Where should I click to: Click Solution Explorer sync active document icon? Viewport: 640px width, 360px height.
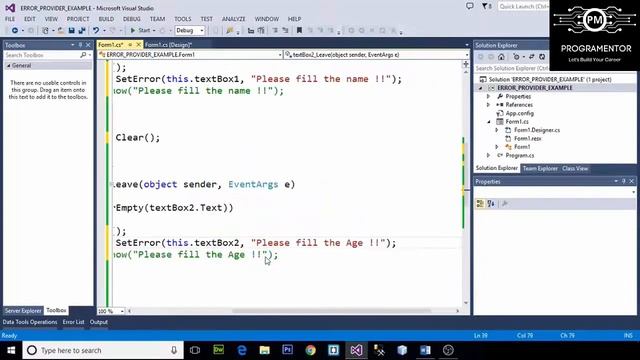531,57
